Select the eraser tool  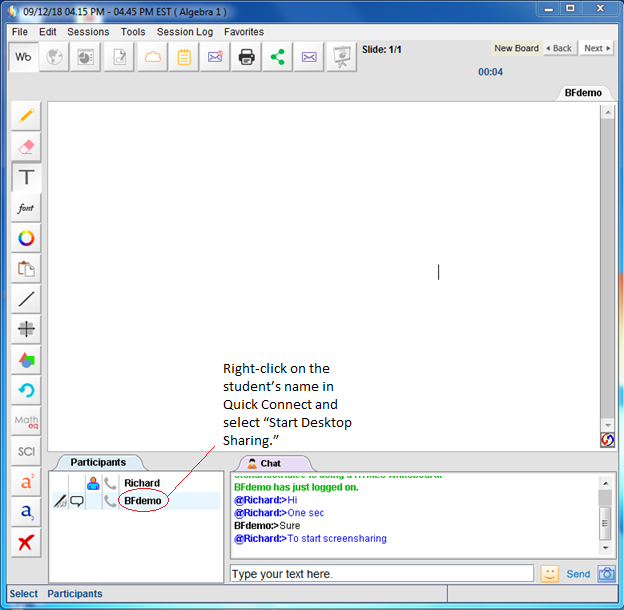tap(26, 147)
